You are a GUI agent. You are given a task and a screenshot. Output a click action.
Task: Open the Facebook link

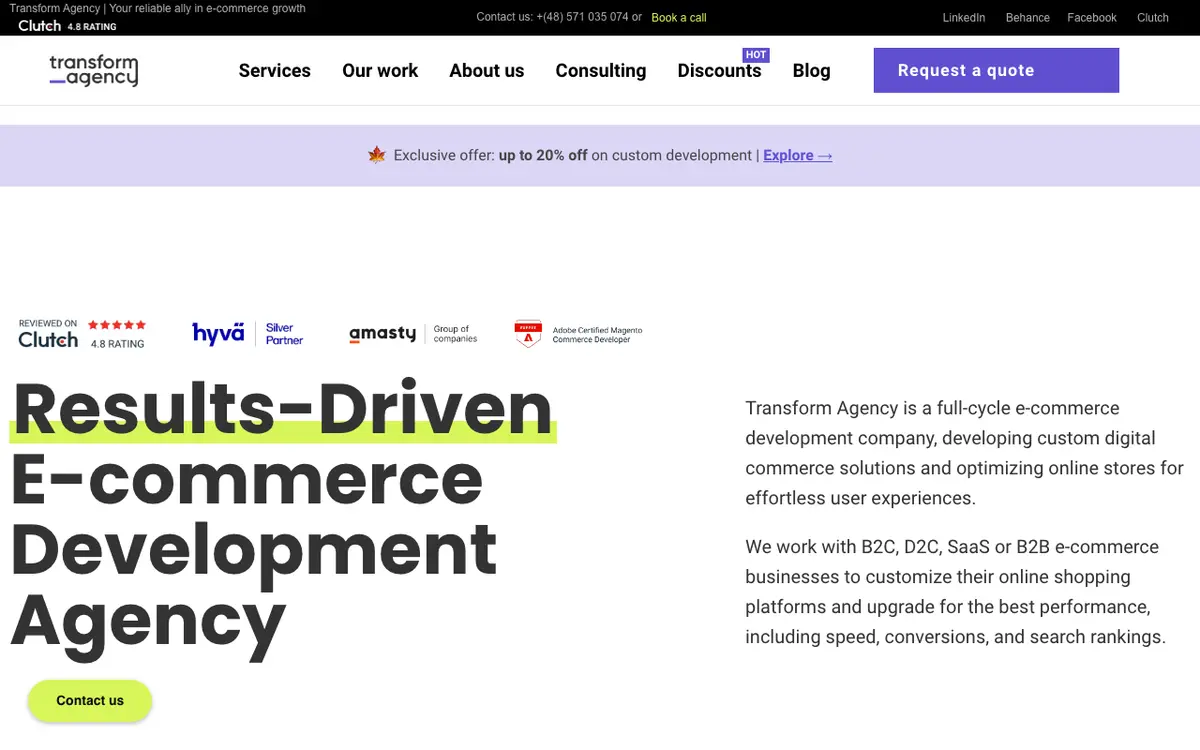tap(1092, 18)
